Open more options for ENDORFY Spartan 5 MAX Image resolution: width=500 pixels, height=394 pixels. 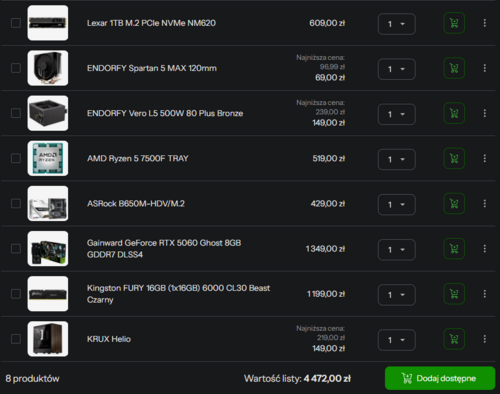click(485, 68)
